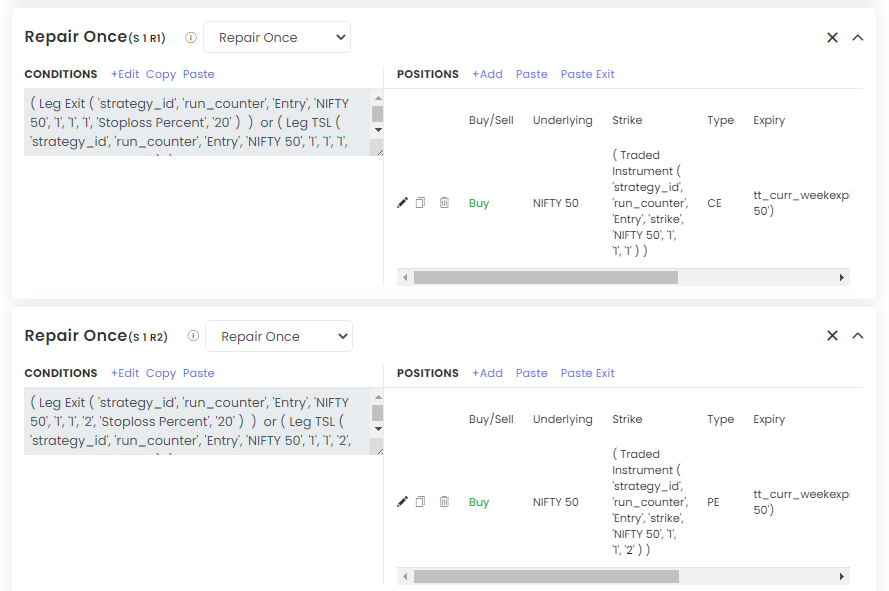This screenshot has width=889, height=591.
Task: Click trash delete icon for CE position
Action: [444, 203]
